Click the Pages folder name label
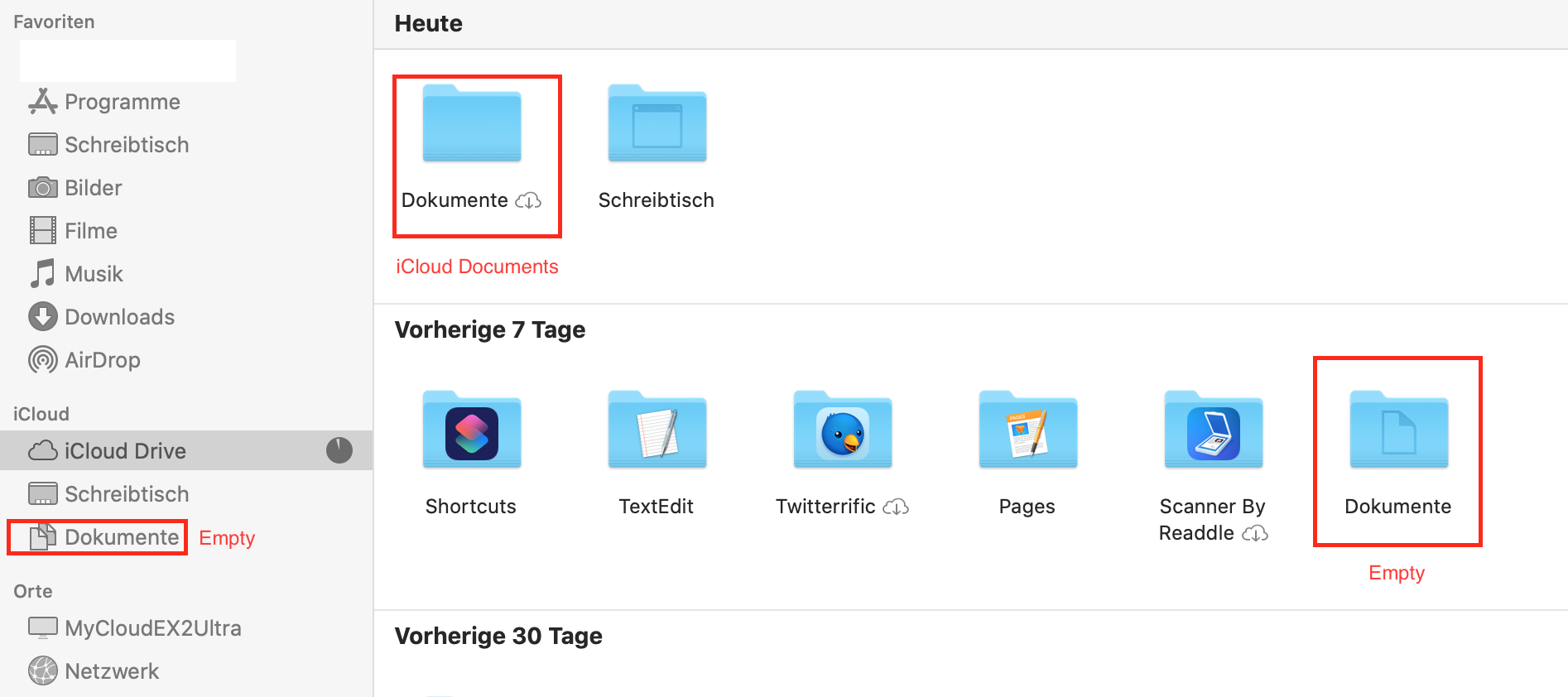 coord(1027,507)
